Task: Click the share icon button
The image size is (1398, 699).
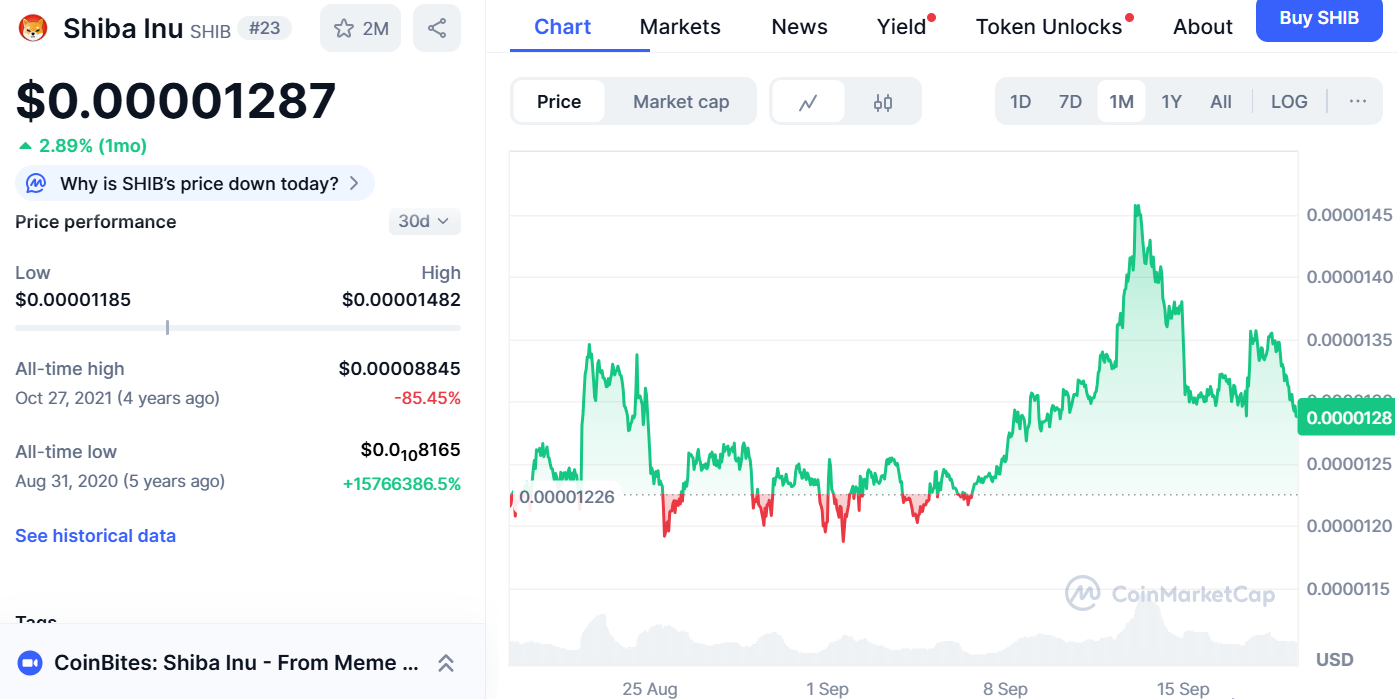Action: [x=437, y=28]
